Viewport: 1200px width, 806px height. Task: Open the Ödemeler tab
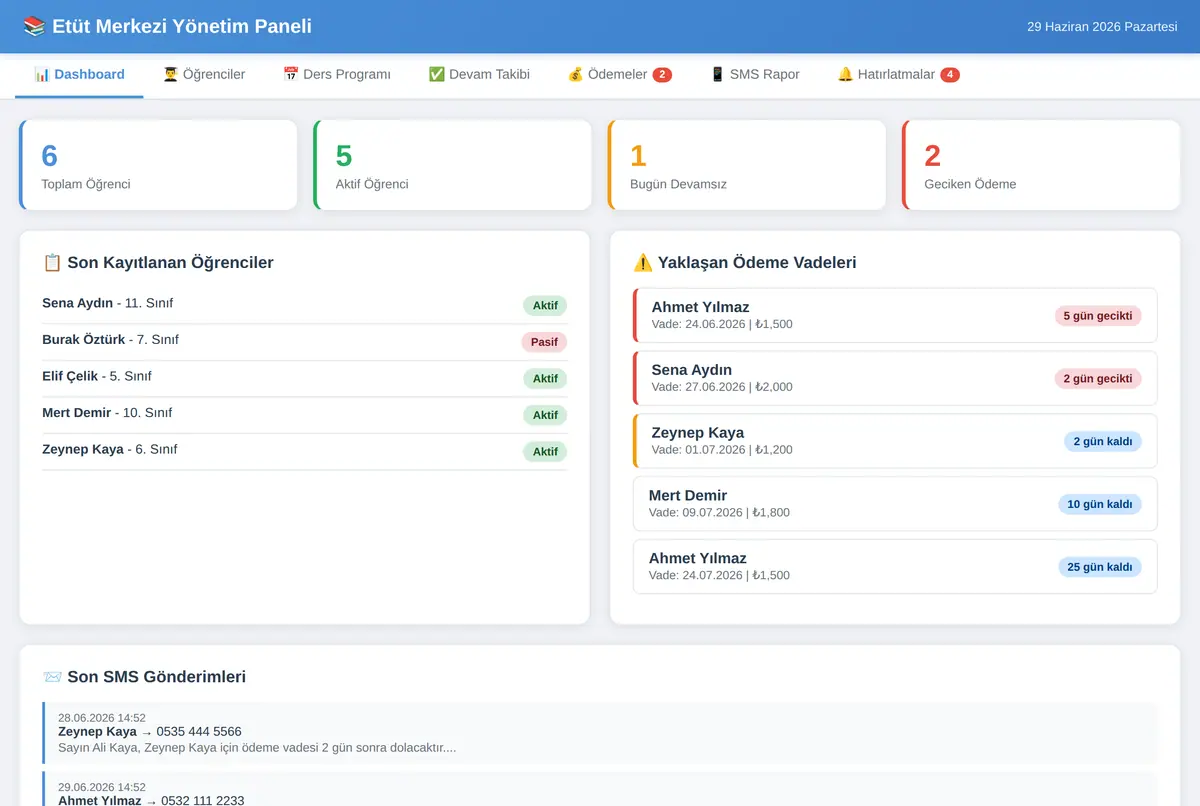[x=619, y=75]
